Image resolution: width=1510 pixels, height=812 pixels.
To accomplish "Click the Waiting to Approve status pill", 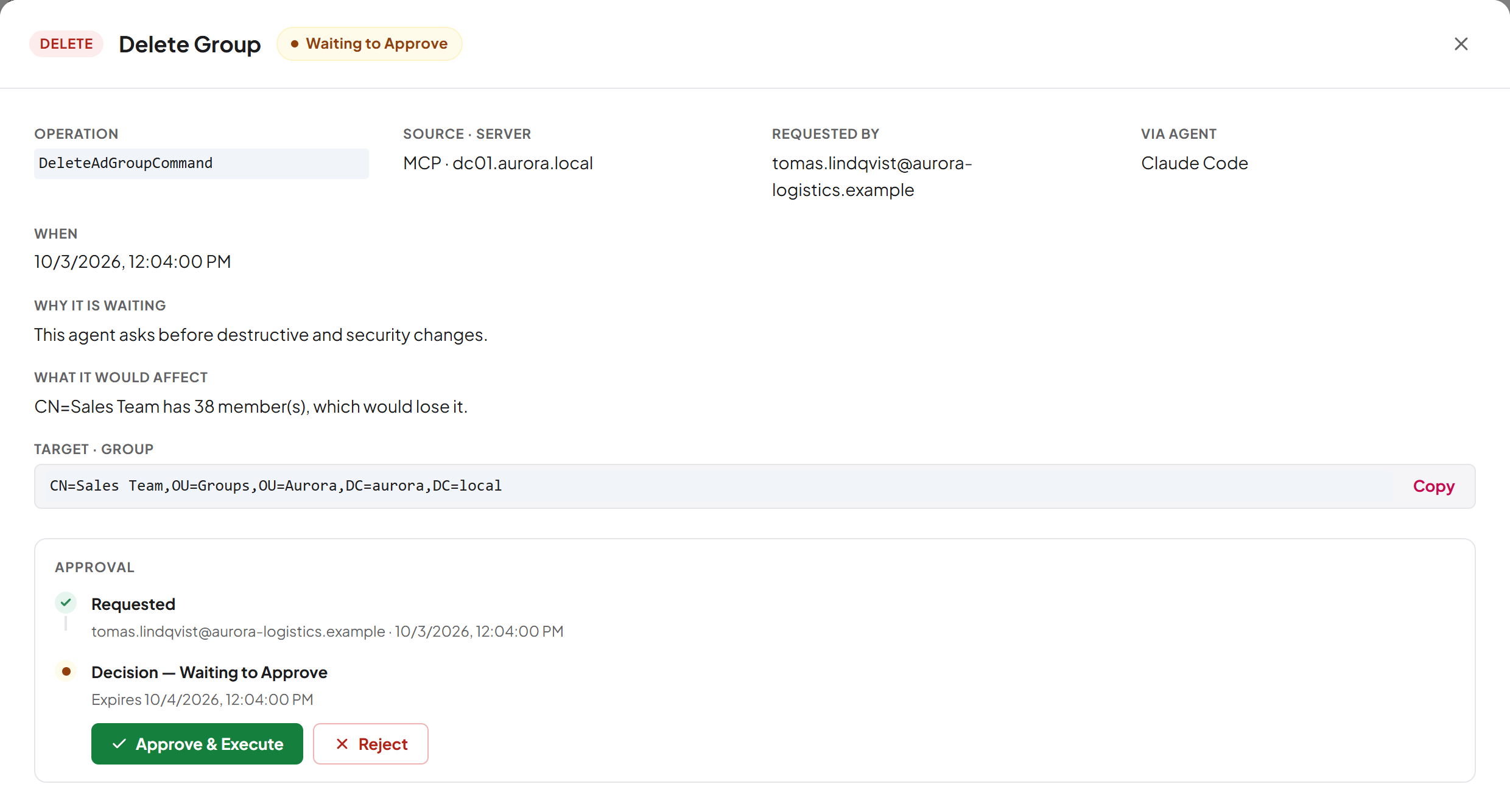I will [370, 44].
